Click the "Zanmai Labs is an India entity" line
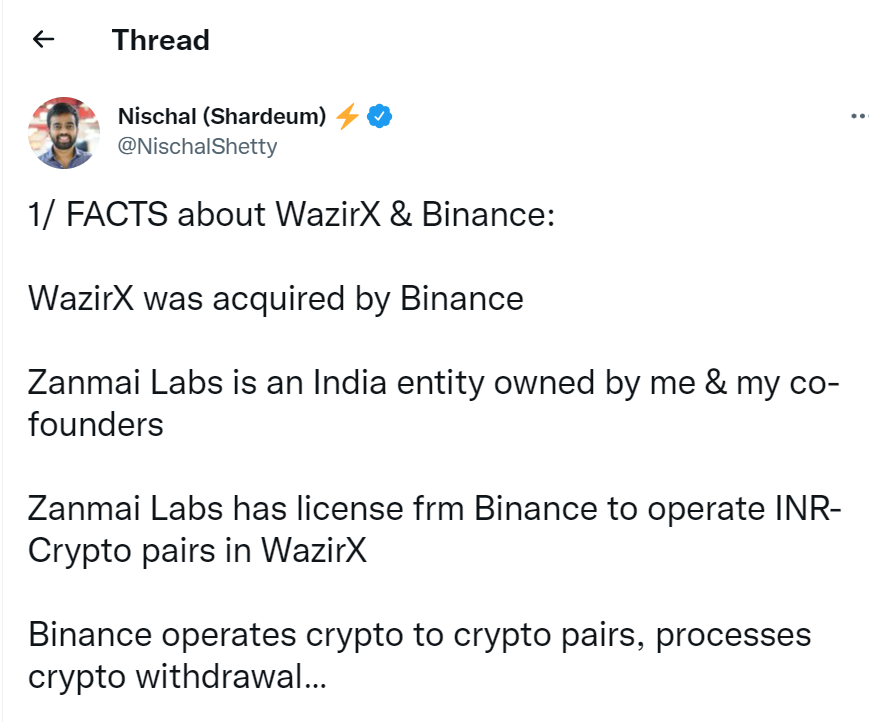This screenshot has width=869, height=722. [434, 383]
